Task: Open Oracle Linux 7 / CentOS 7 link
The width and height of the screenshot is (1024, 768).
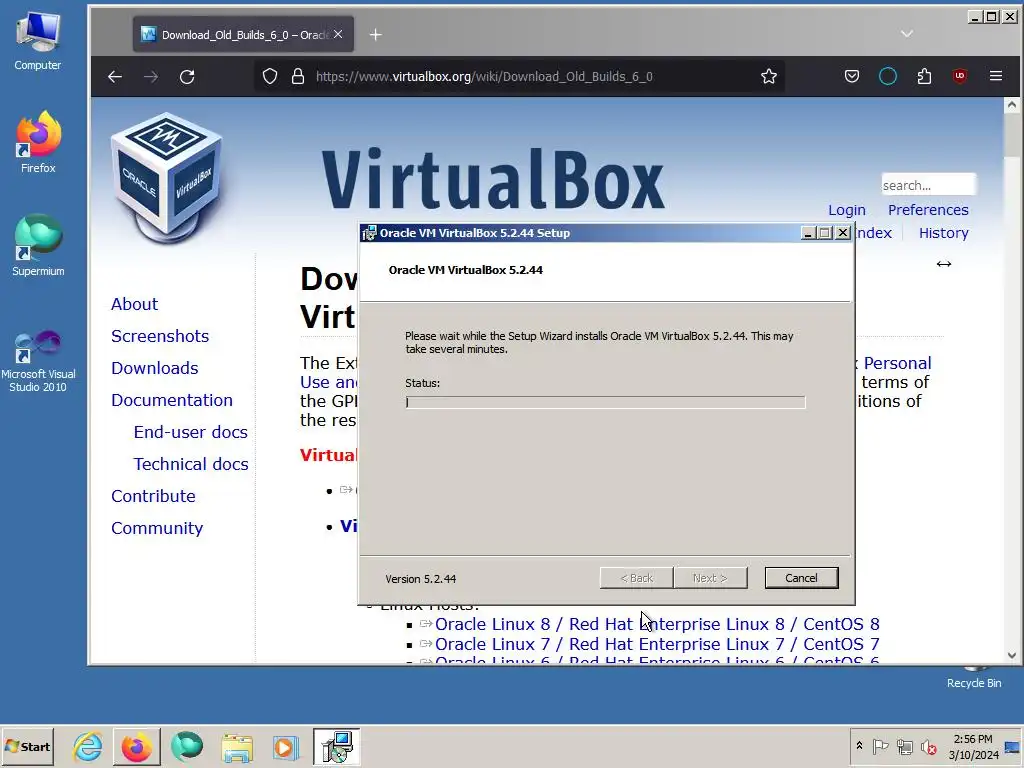Action: tap(657, 645)
